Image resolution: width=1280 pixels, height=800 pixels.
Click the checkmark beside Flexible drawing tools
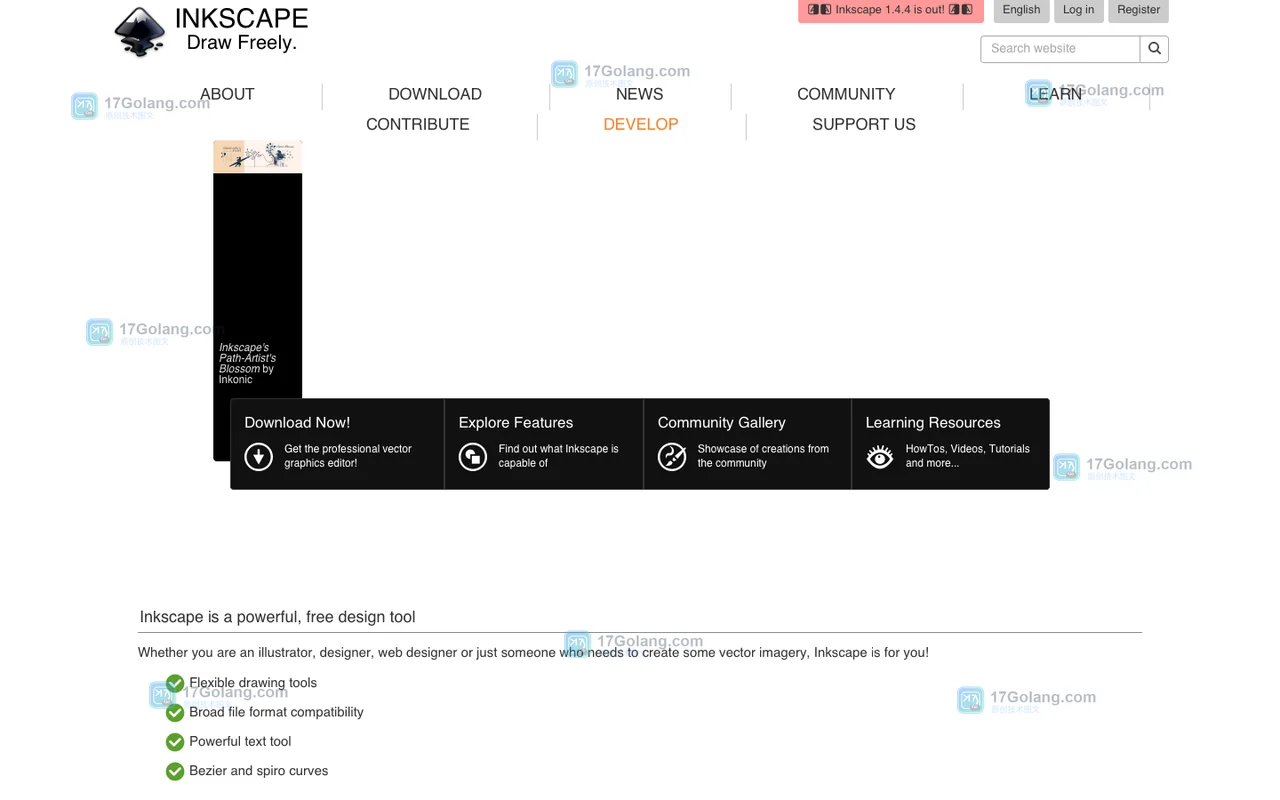[175, 683]
